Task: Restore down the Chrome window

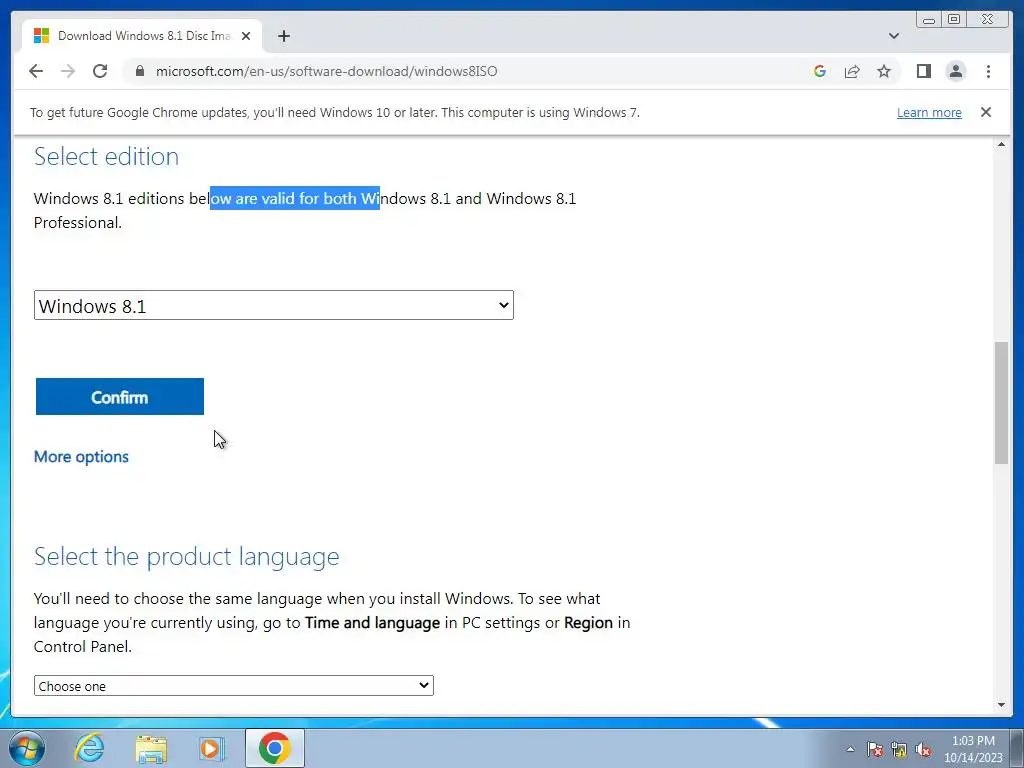Action: click(x=954, y=20)
